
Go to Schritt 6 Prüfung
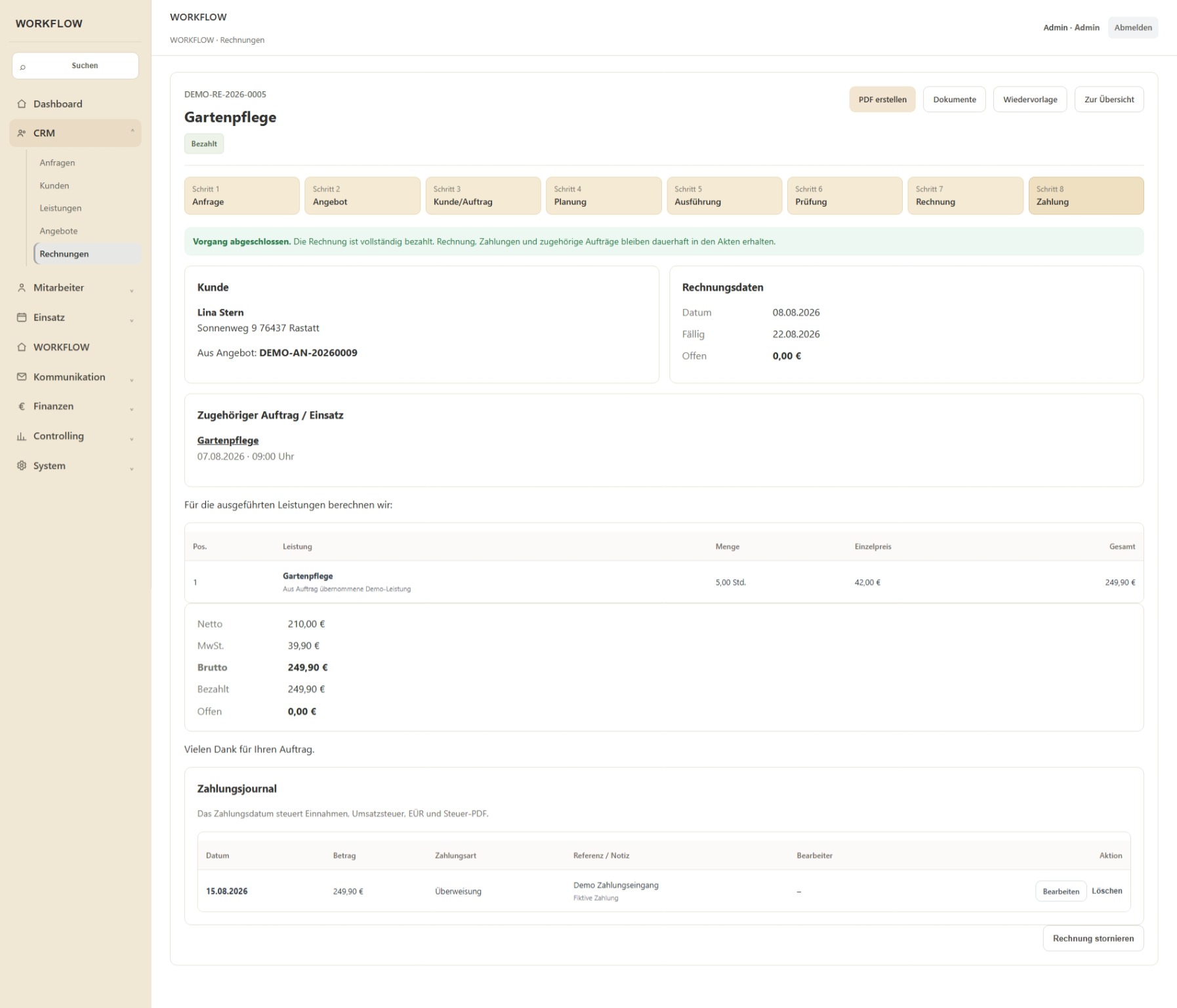pos(845,195)
